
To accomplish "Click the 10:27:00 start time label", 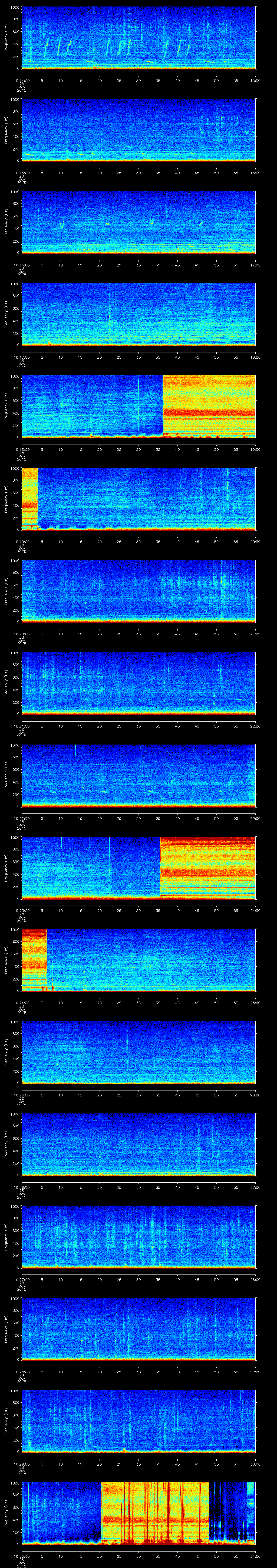I will pos(21,1279).
